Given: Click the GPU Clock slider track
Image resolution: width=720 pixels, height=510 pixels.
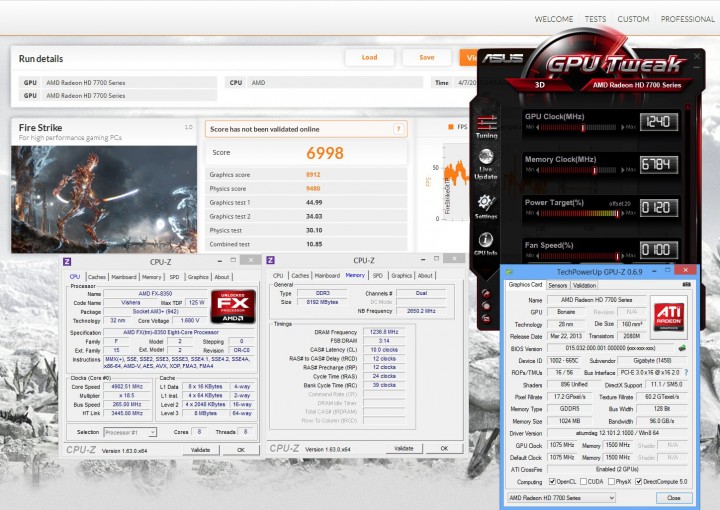Looking at the screenshot, I should click(x=580, y=128).
